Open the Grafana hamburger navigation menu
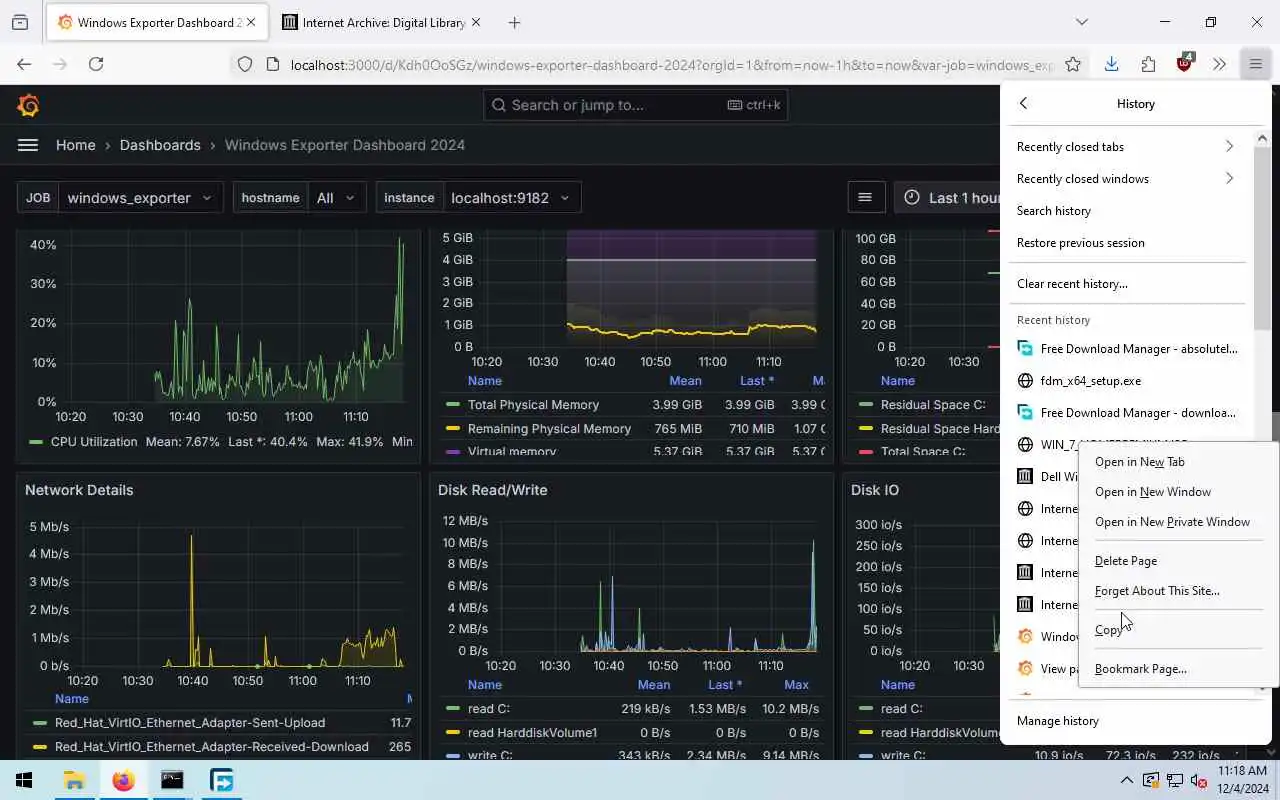Image resolution: width=1280 pixels, height=800 pixels. (x=28, y=145)
